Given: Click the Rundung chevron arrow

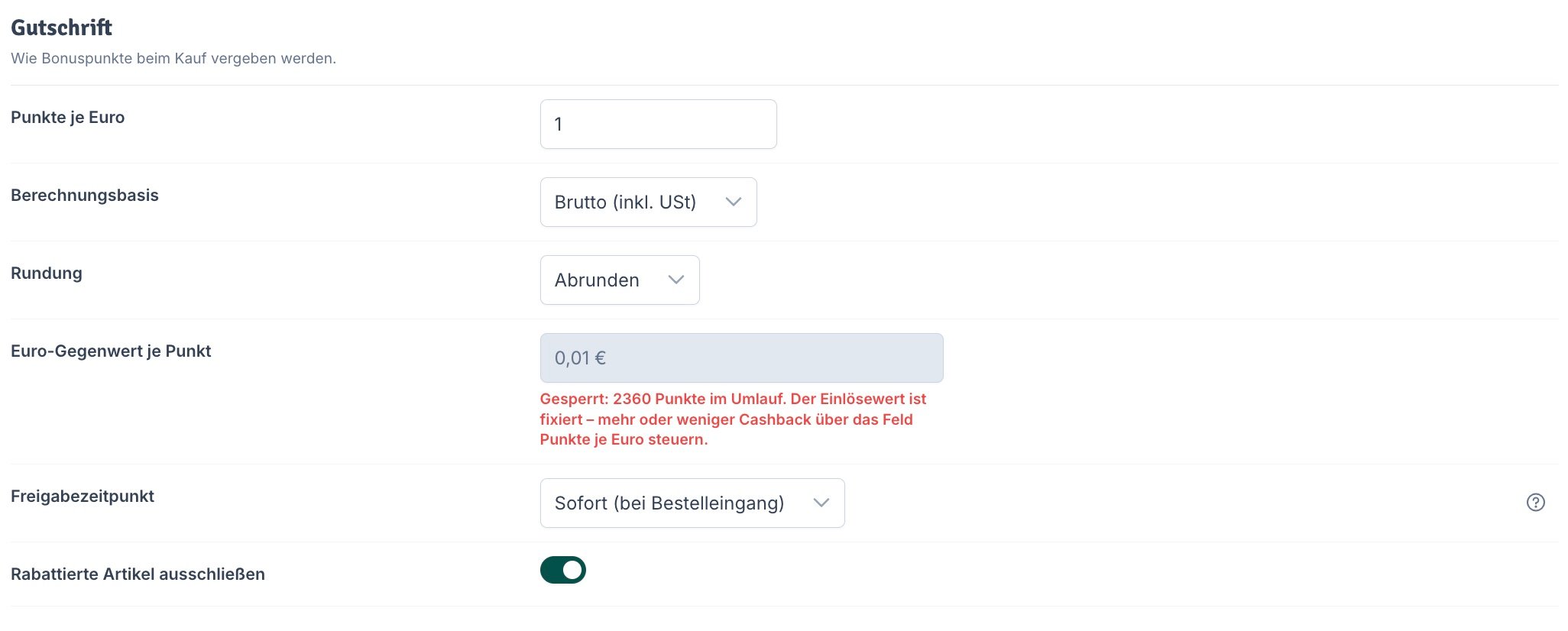Looking at the screenshot, I should pos(676,280).
